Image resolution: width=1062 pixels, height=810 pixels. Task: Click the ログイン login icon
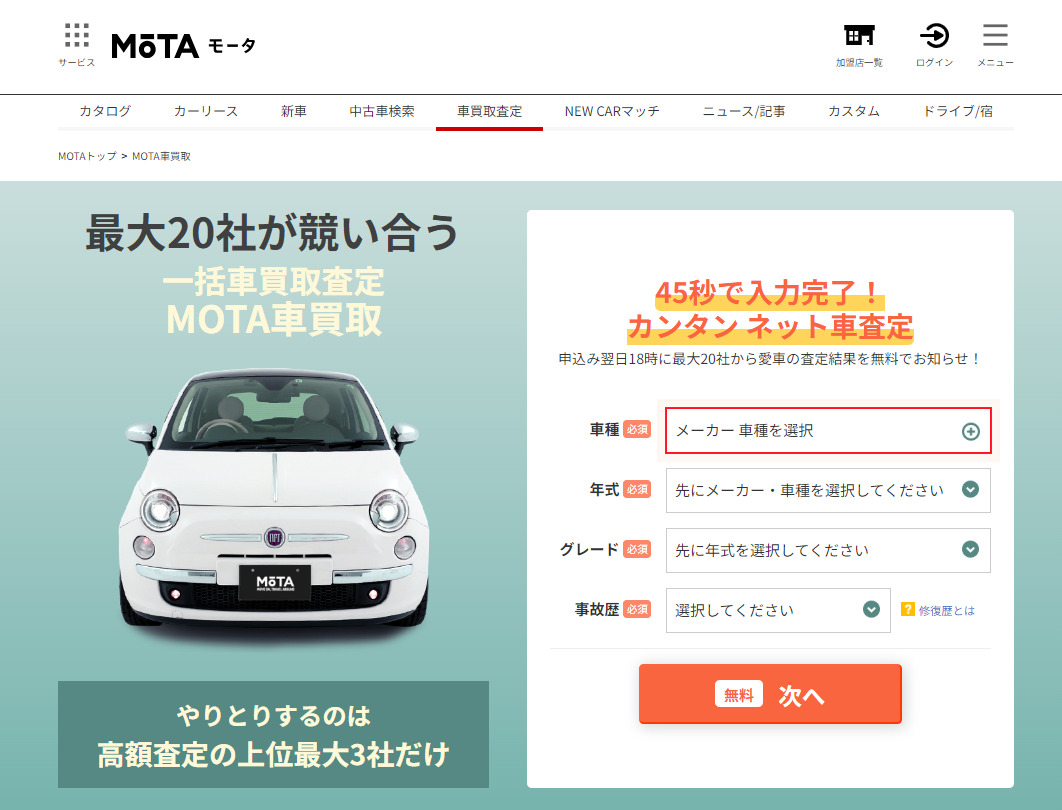pyautogui.click(x=934, y=45)
